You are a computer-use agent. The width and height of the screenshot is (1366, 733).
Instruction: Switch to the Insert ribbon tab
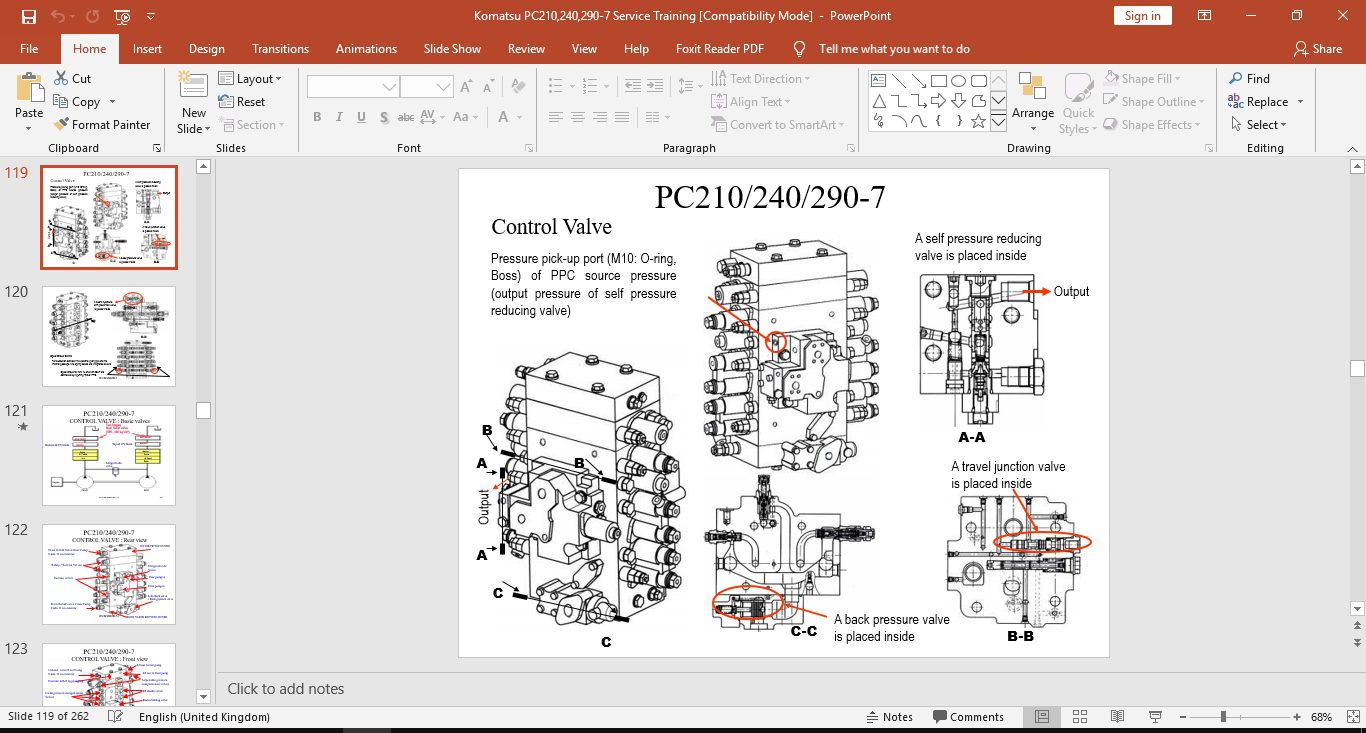147,48
